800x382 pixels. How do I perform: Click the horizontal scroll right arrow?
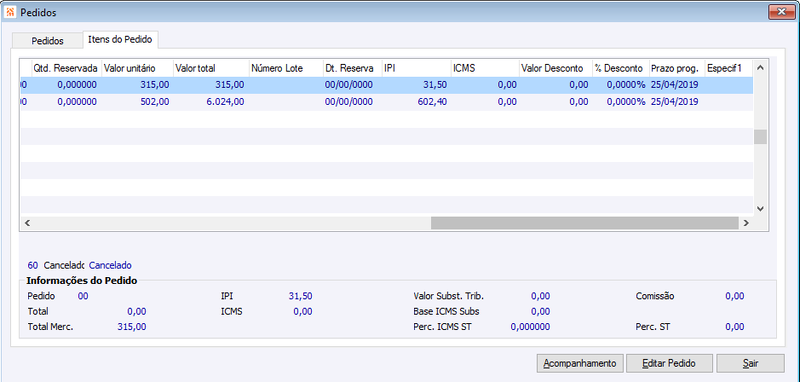click(746, 223)
